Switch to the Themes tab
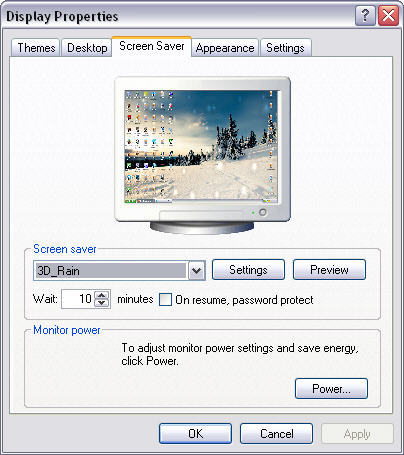 click(36, 48)
